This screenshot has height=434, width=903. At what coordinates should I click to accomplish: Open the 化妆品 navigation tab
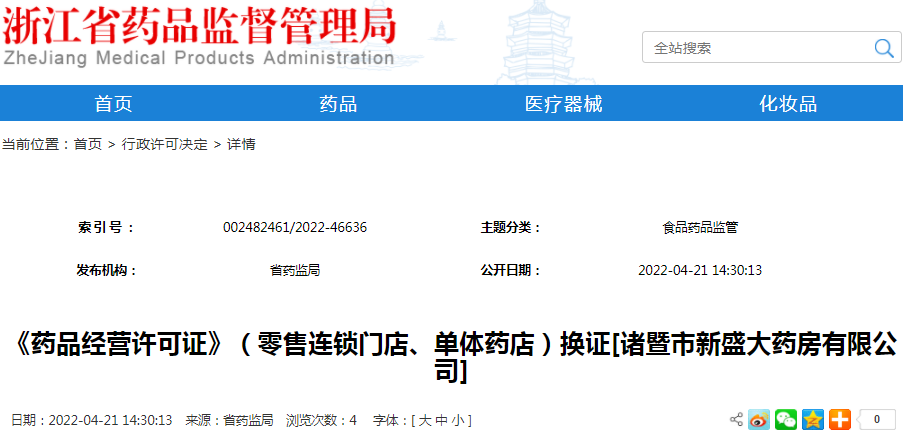tap(788, 104)
